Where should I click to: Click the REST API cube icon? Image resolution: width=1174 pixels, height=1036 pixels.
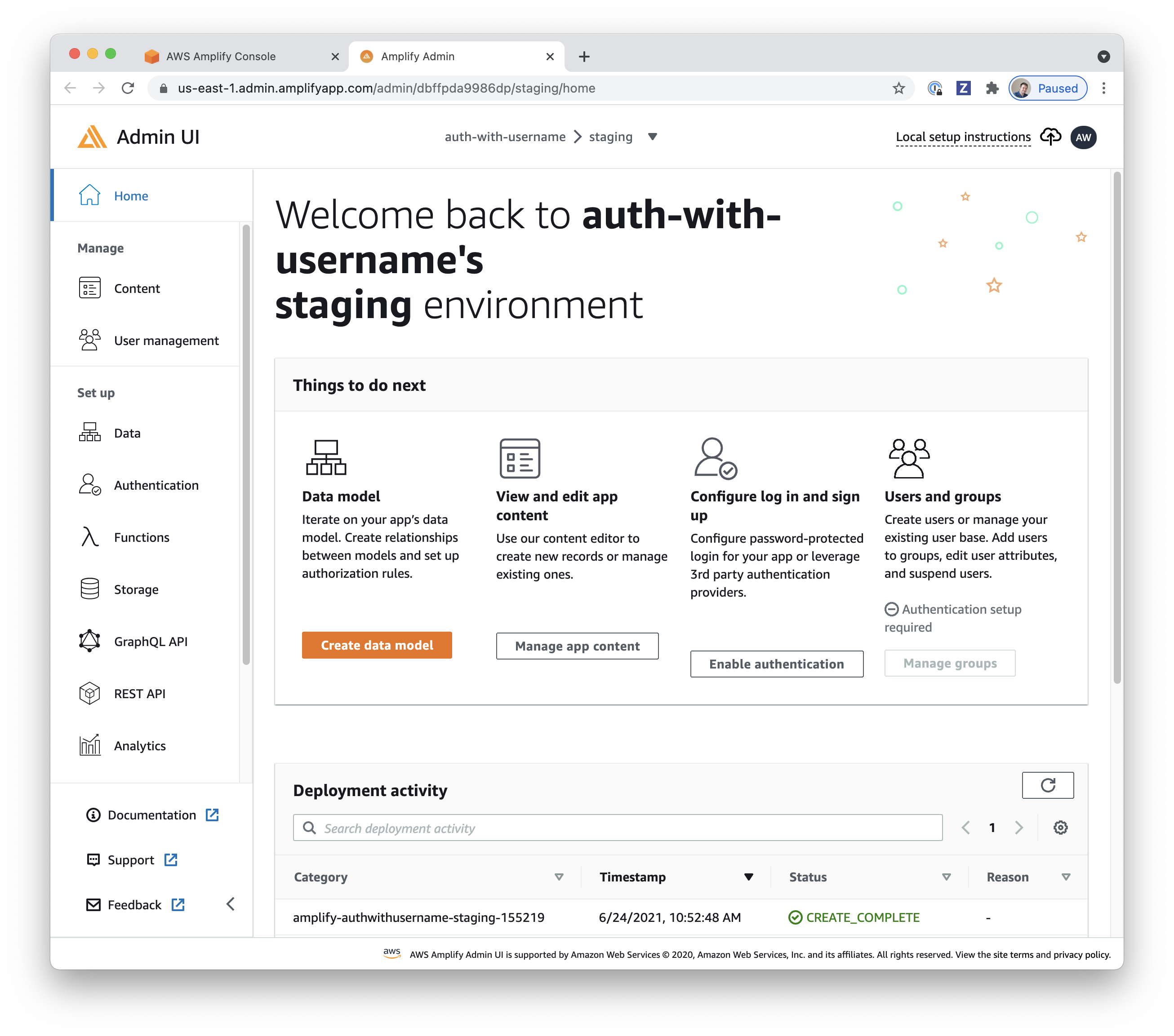click(x=89, y=693)
